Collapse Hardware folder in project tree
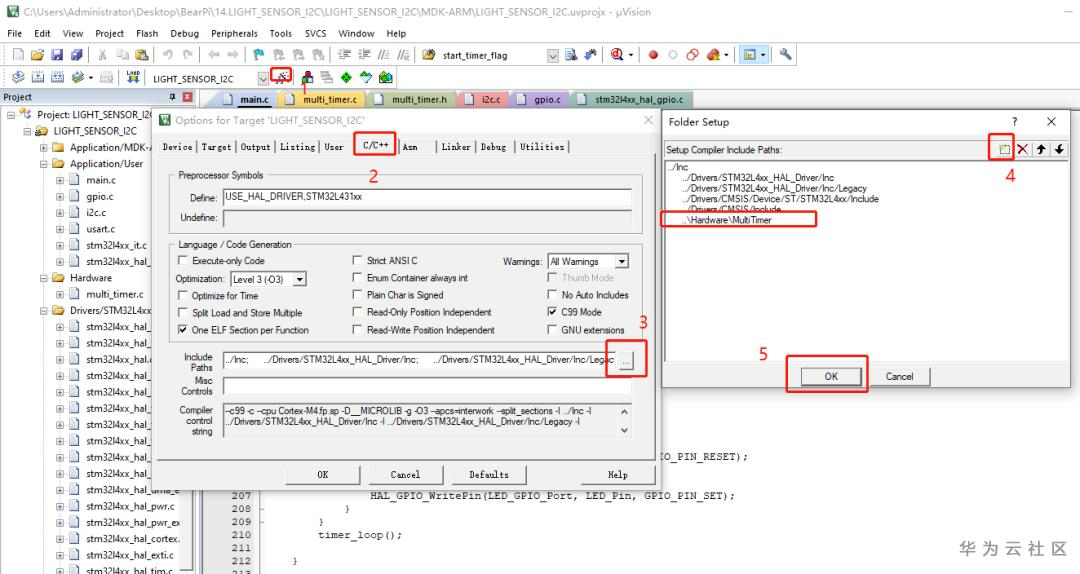This screenshot has height=574, width=1080. coord(43,278)
